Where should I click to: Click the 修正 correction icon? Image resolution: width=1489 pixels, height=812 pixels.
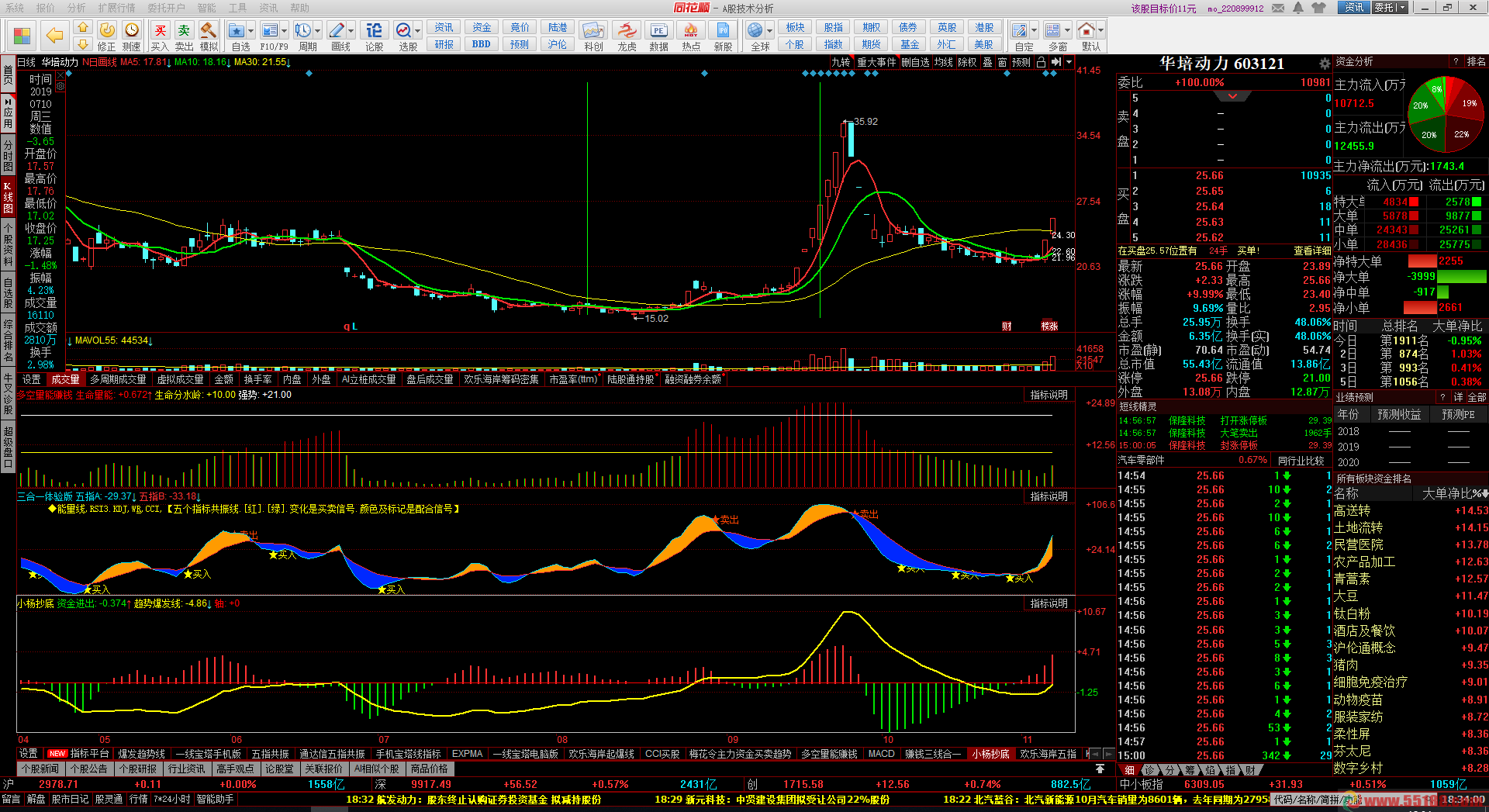point(107,35)
